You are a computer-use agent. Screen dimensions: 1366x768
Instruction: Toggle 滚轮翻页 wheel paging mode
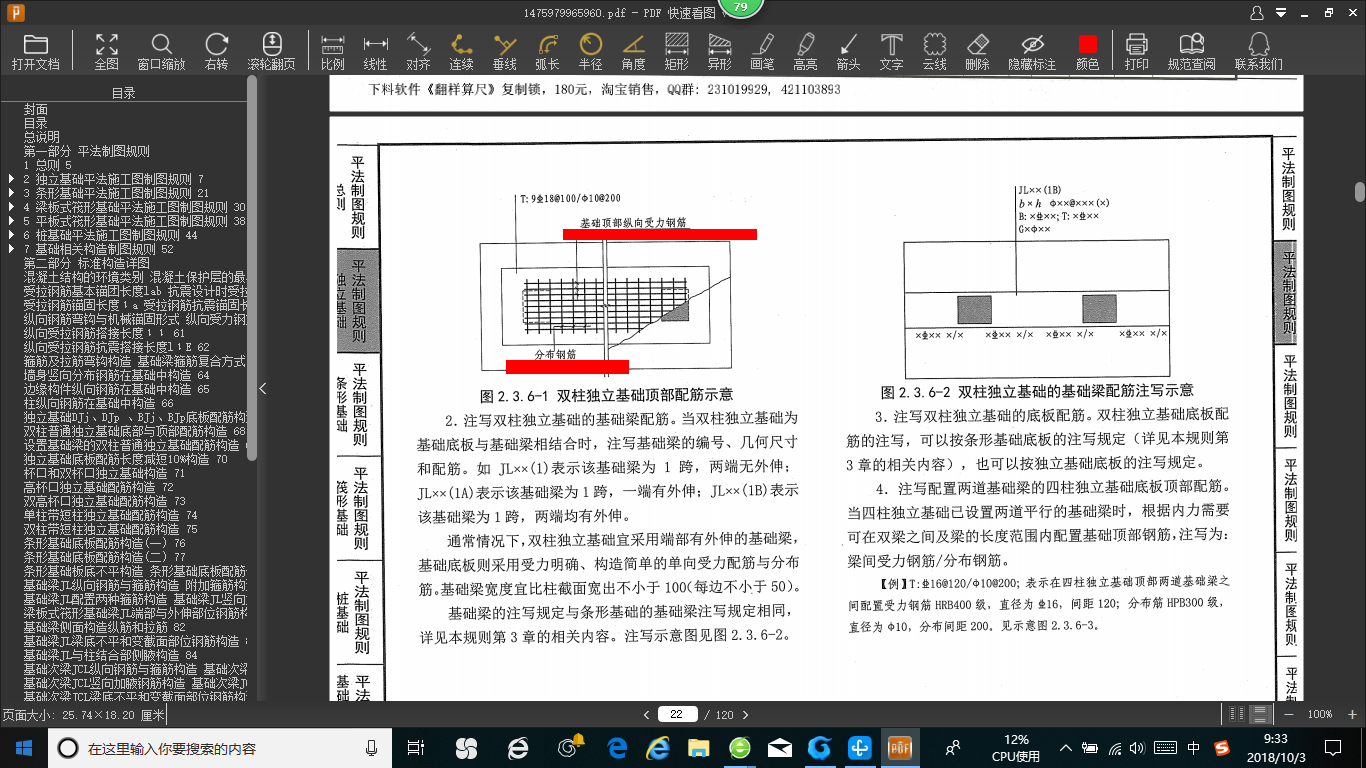coord(271,51)
